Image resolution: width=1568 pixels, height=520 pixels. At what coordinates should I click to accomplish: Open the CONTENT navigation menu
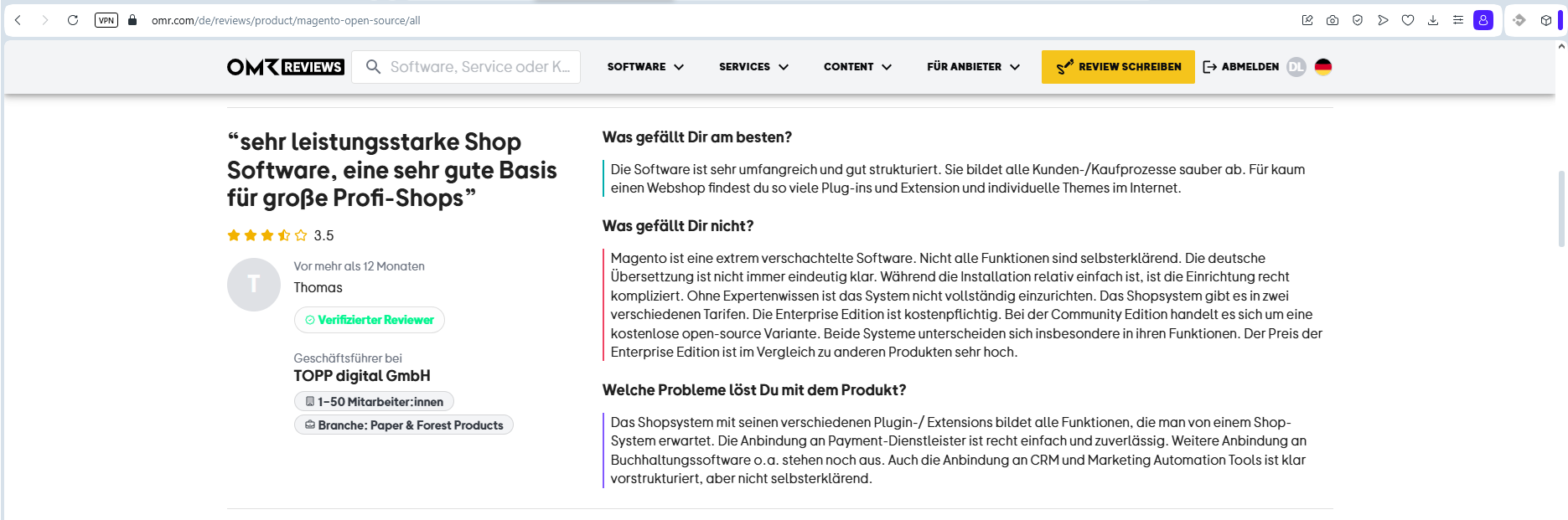(x=857, y=67)
